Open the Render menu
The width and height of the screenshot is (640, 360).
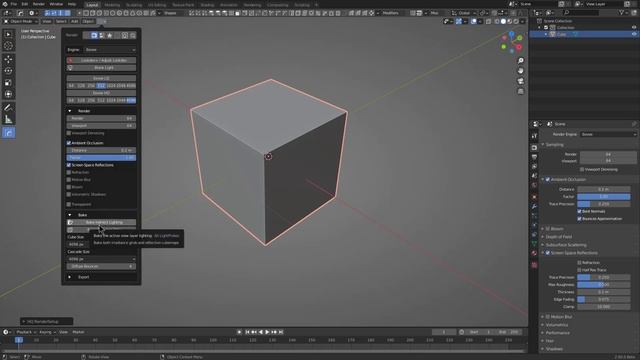39,4
